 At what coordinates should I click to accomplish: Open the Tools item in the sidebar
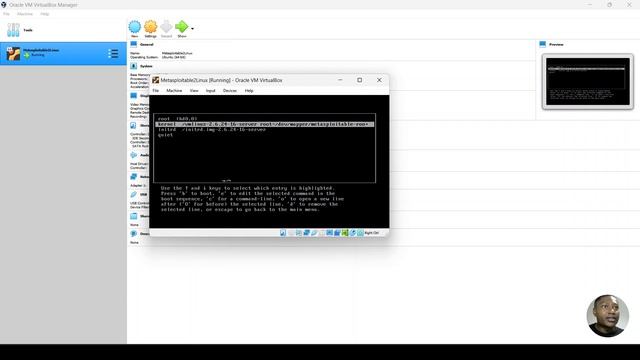[x=63, y=30]
